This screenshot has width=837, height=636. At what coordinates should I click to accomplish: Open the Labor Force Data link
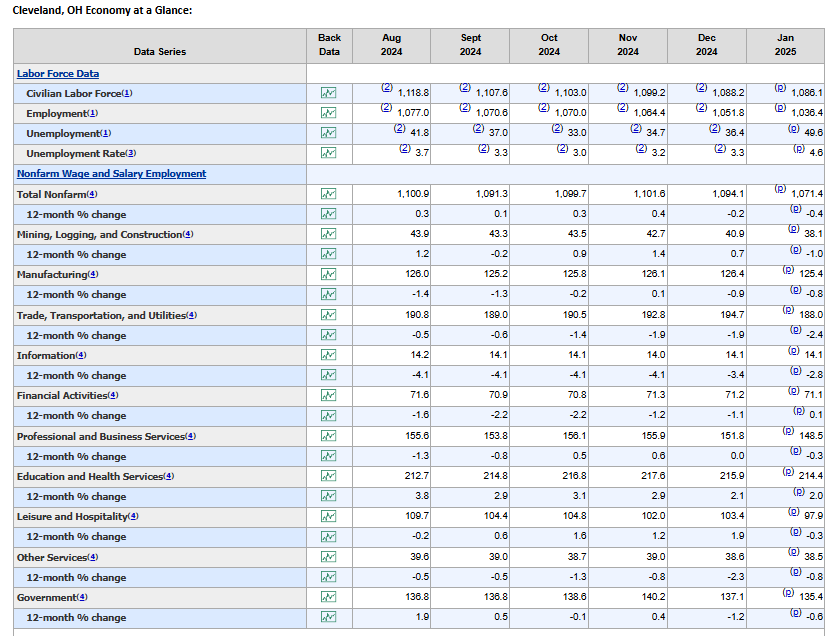pos(58,74)
